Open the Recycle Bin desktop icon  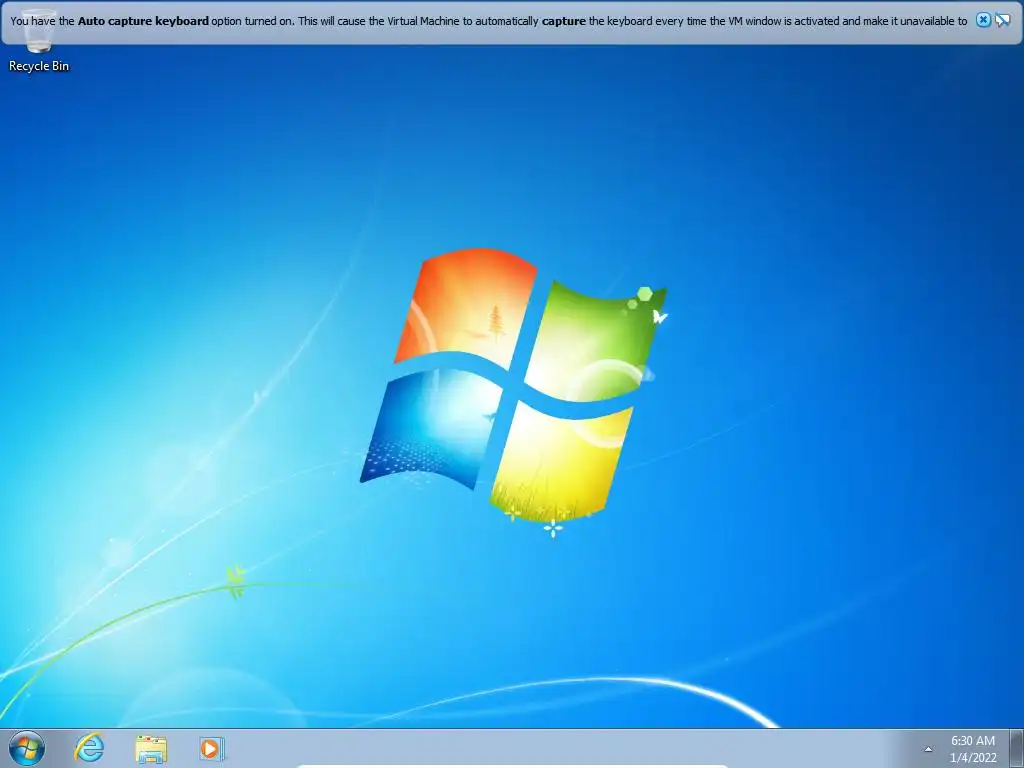(38, 40)
